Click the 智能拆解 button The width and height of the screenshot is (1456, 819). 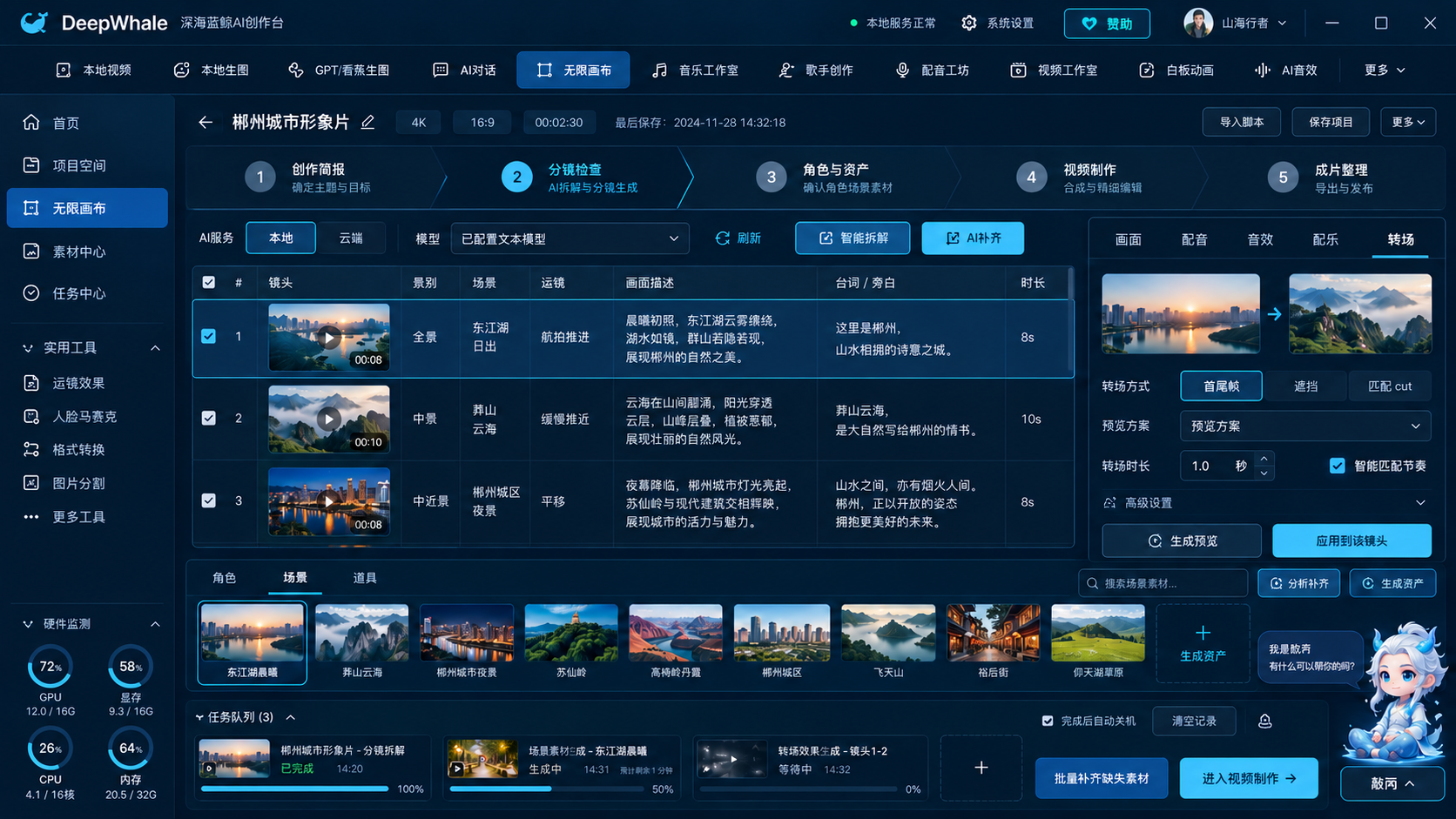coord(853,238)
